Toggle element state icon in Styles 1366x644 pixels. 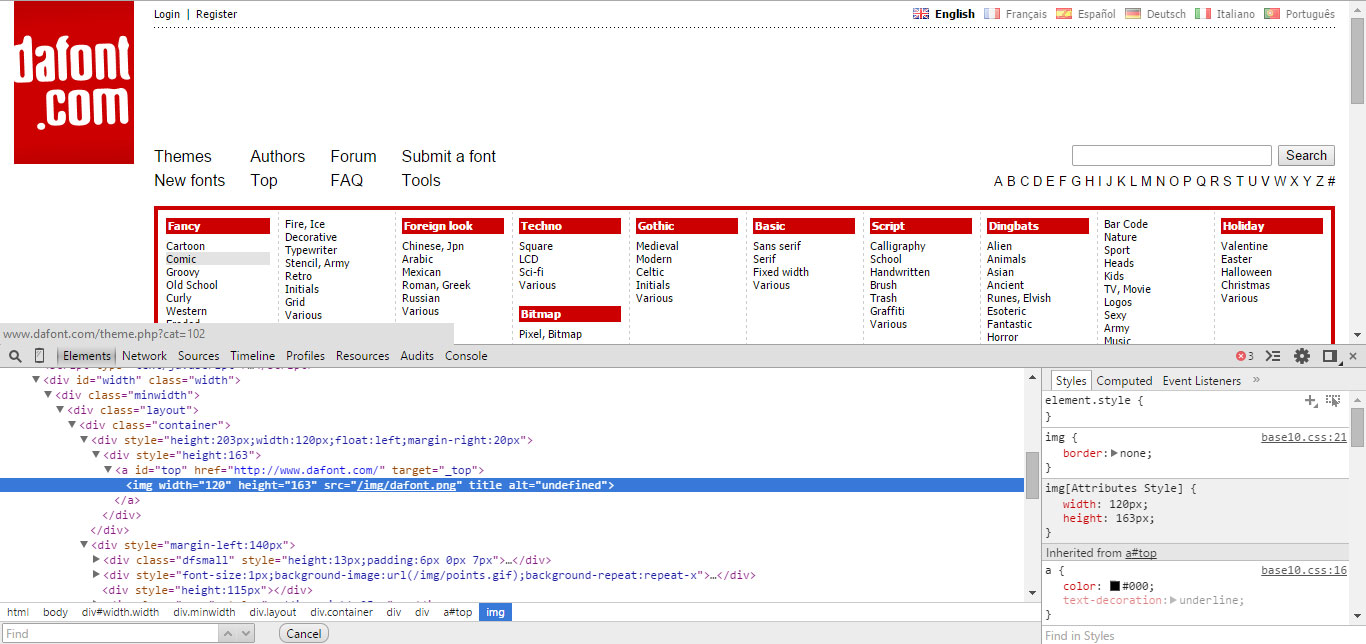1333,400
